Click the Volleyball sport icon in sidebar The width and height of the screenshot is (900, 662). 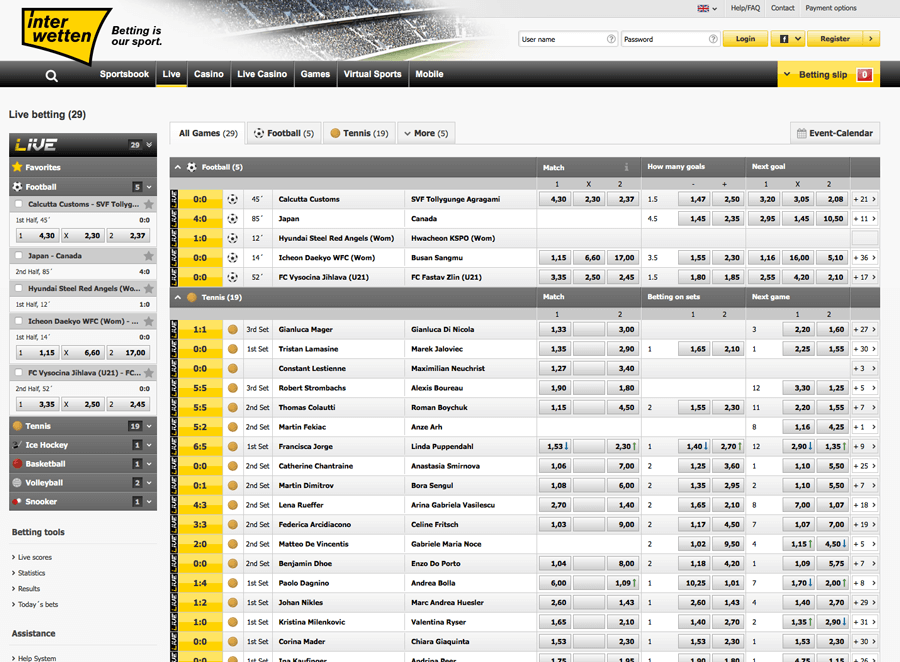[x=17, y=483]
